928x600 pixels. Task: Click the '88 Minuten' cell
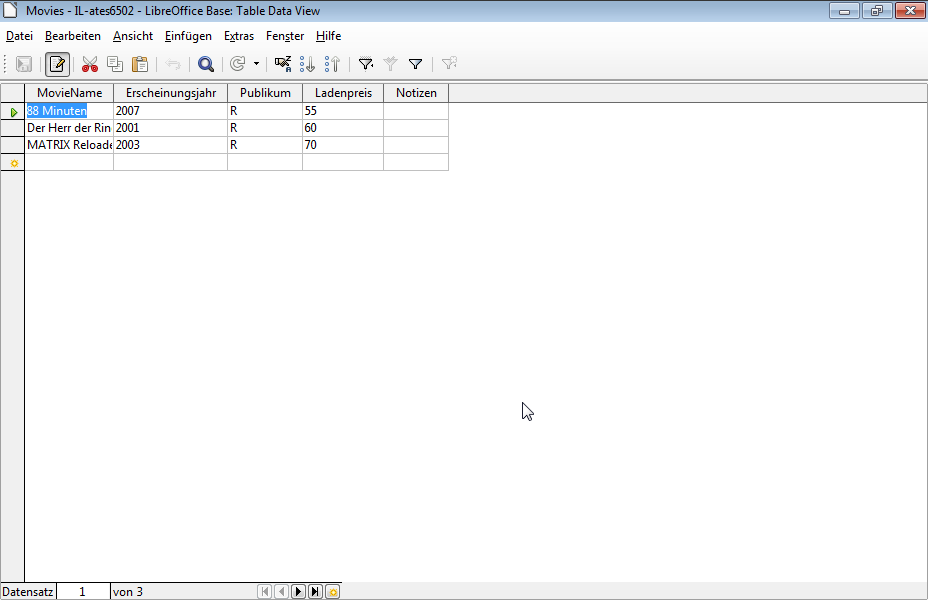point(69,111)
